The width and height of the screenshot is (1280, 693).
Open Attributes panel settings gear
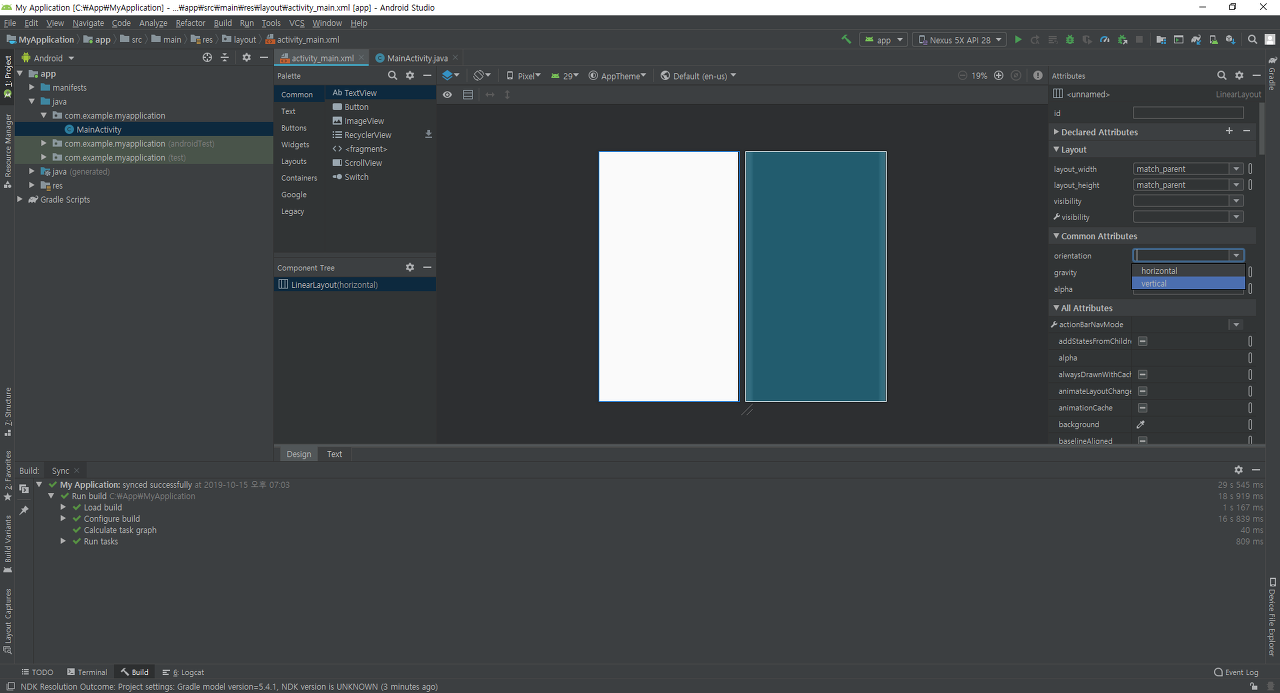(1239, 76)
